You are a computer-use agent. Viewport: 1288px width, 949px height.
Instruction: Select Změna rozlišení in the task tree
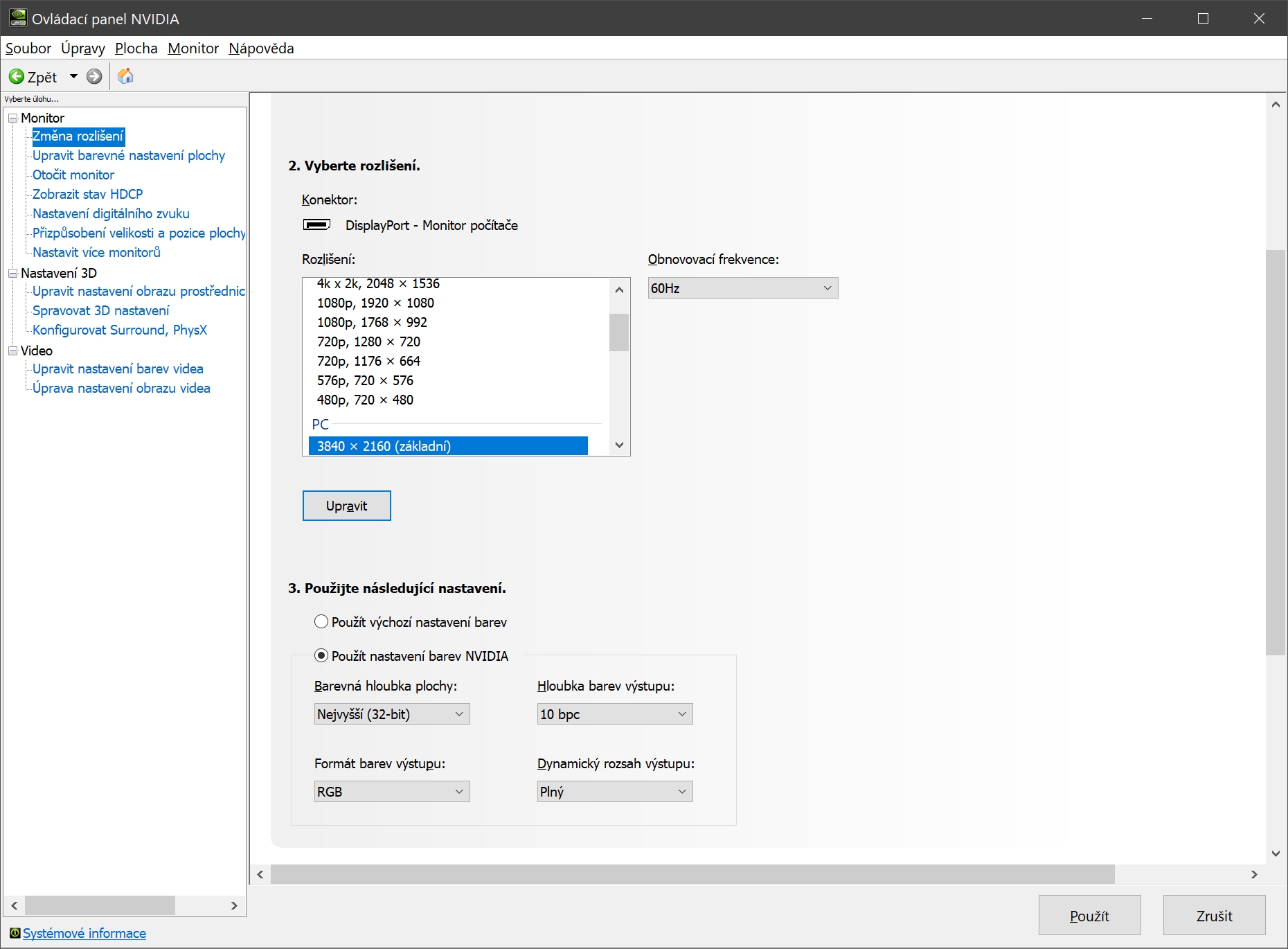78,136
